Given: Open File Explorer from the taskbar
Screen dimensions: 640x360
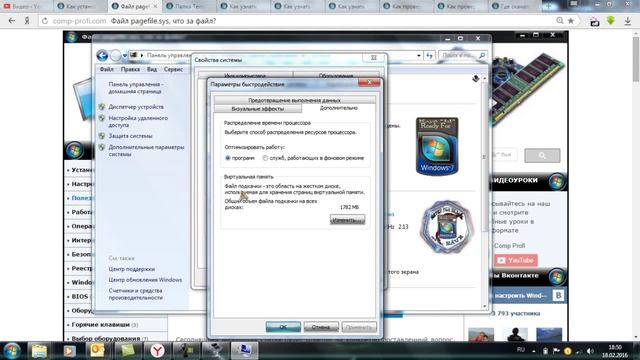Looking at the screenshot, I should pyautogui.click(x=39, y=351).
